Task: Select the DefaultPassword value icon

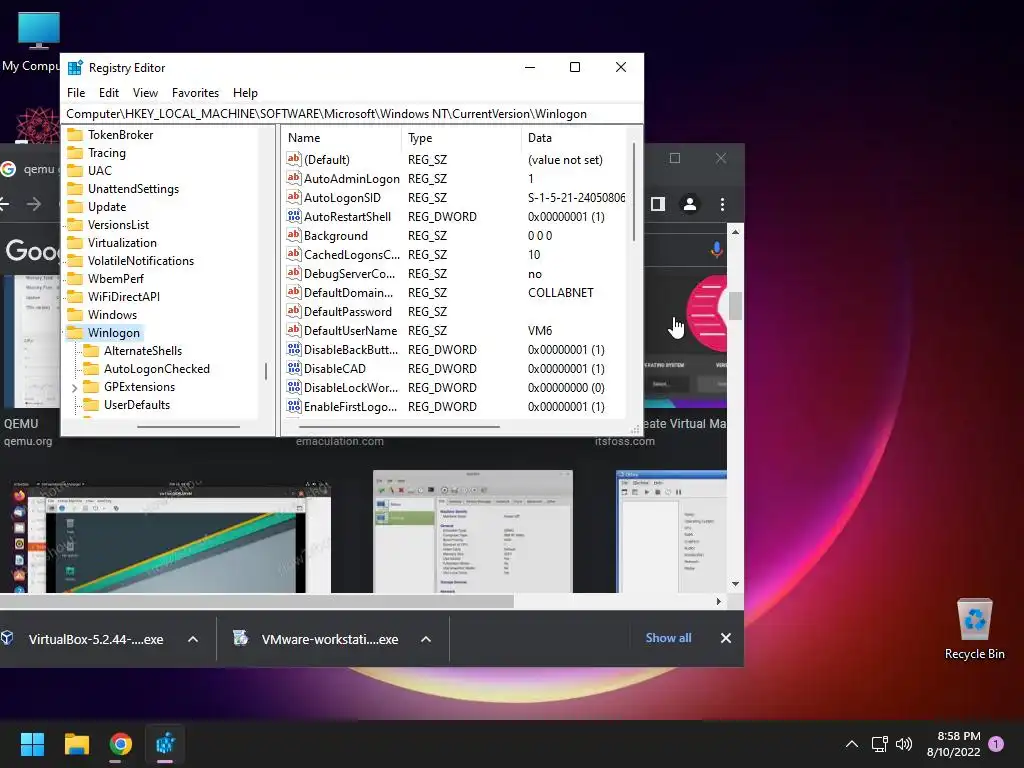Action: pos(294,310)
